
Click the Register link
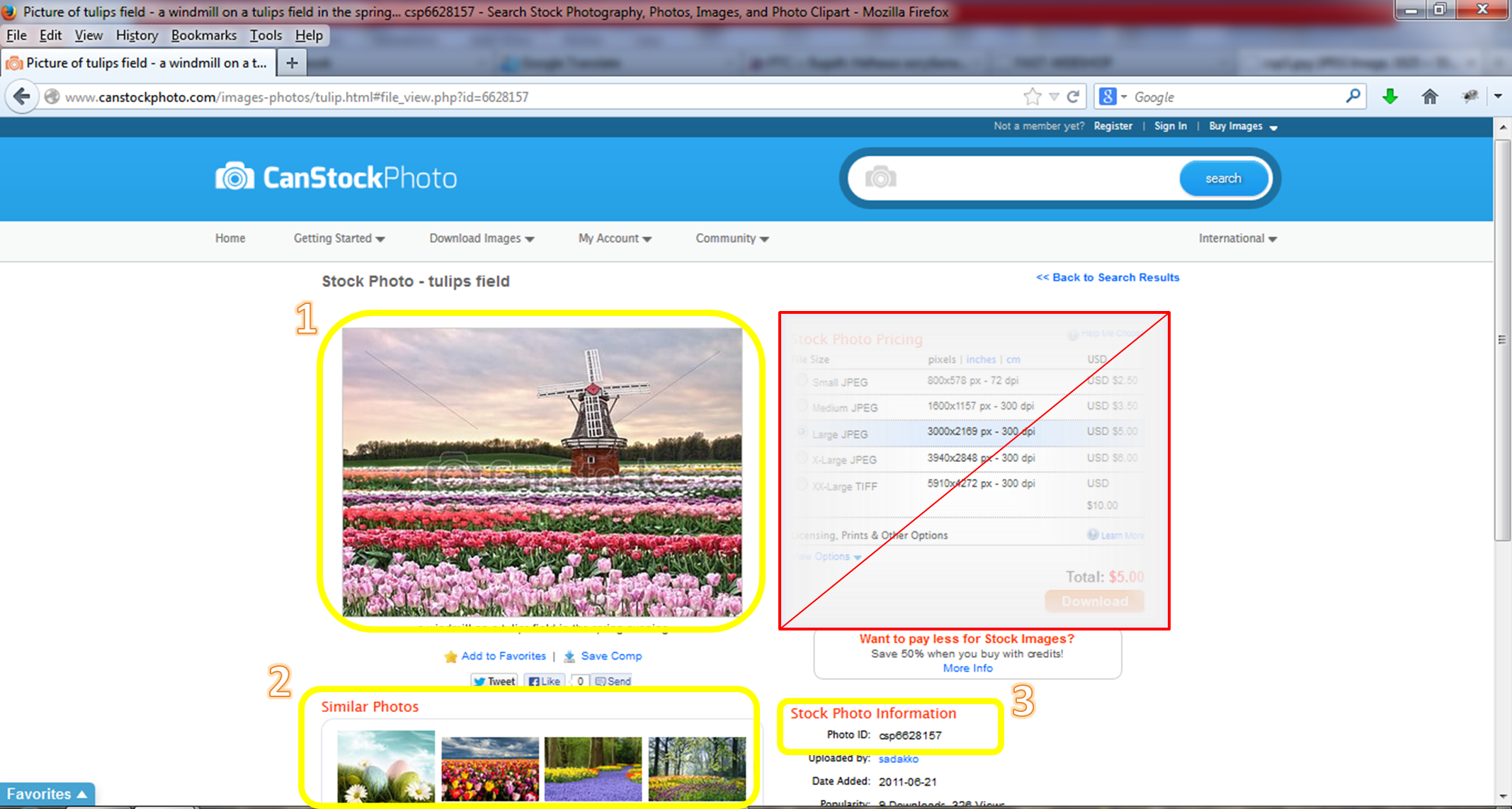[1113, 126]
